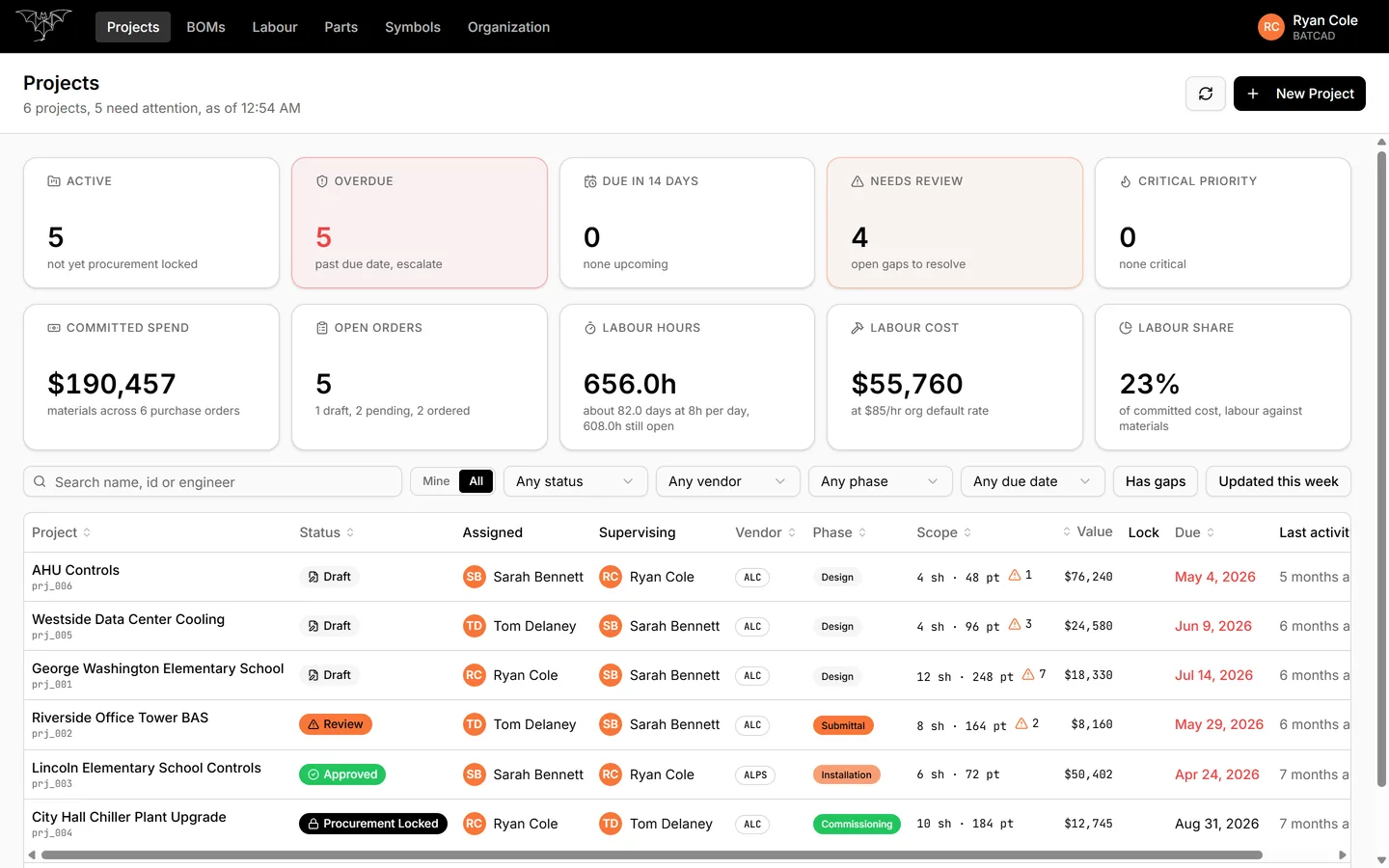Click the Needs Review warning triangle icon
This screenshot has height=868, width=1389.
point(858,181)
